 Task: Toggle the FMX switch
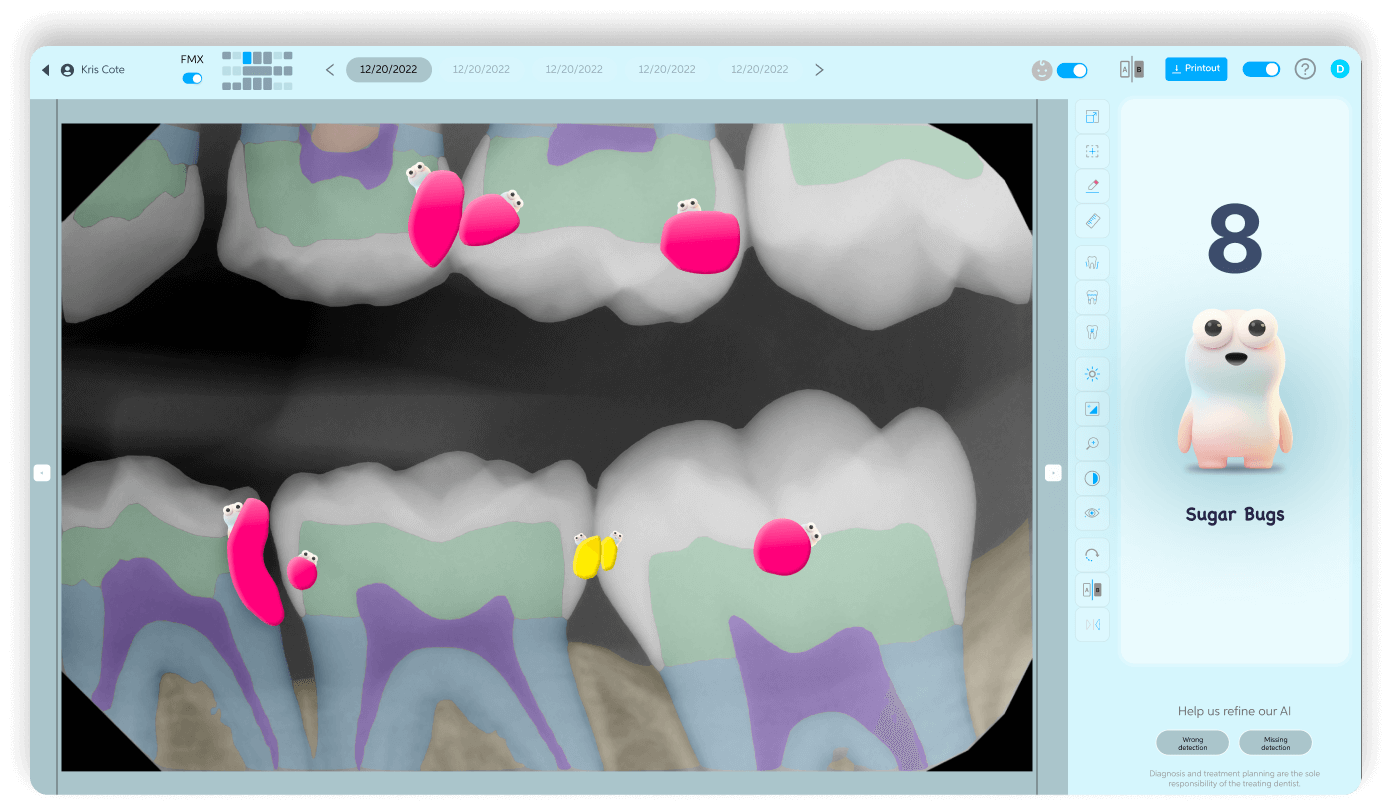coord(192,78)
